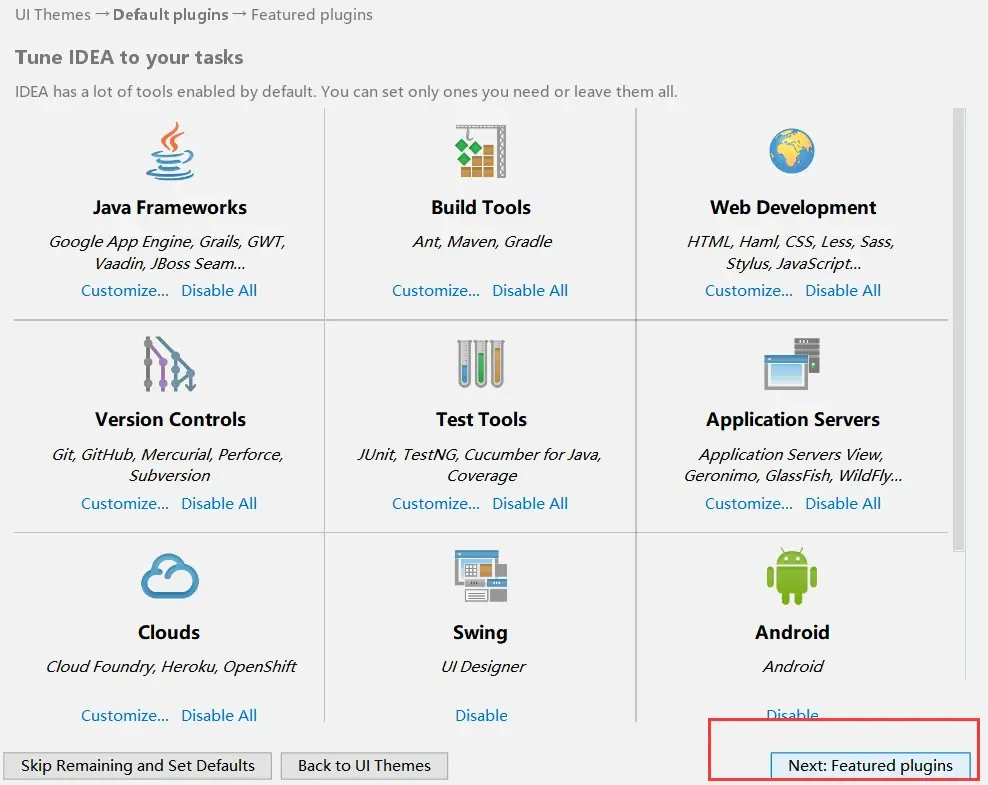The image size is (988, 785).
Task: Click the italic 'Android' description text
Action: [x=793, y=667]
